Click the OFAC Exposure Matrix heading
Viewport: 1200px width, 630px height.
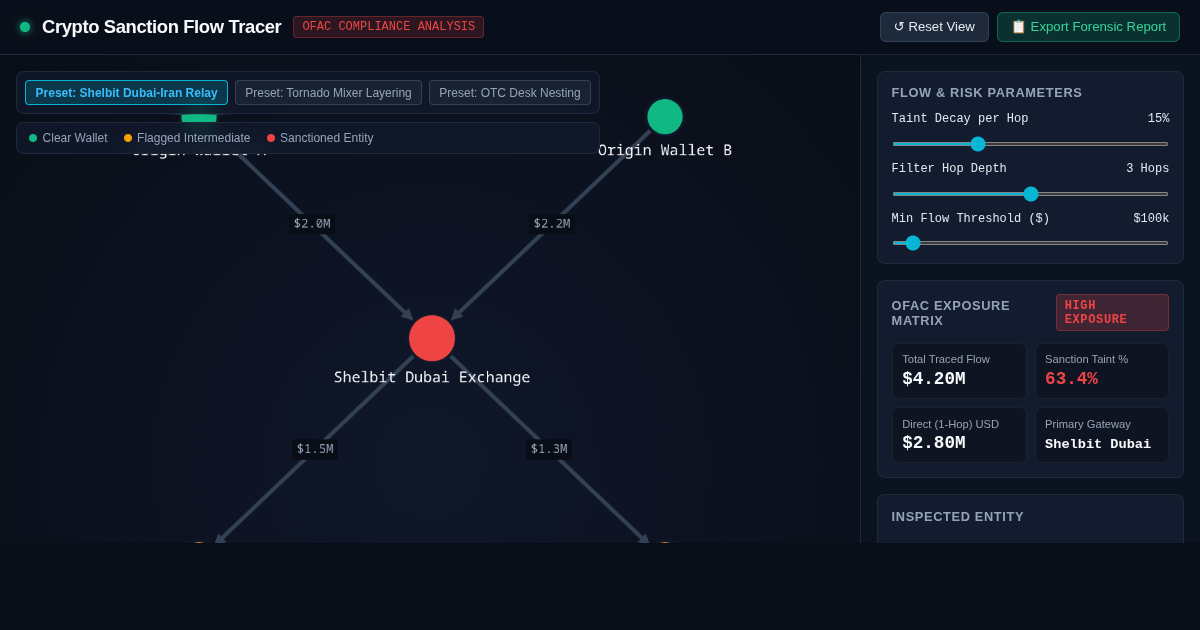(x=951, y=313)
